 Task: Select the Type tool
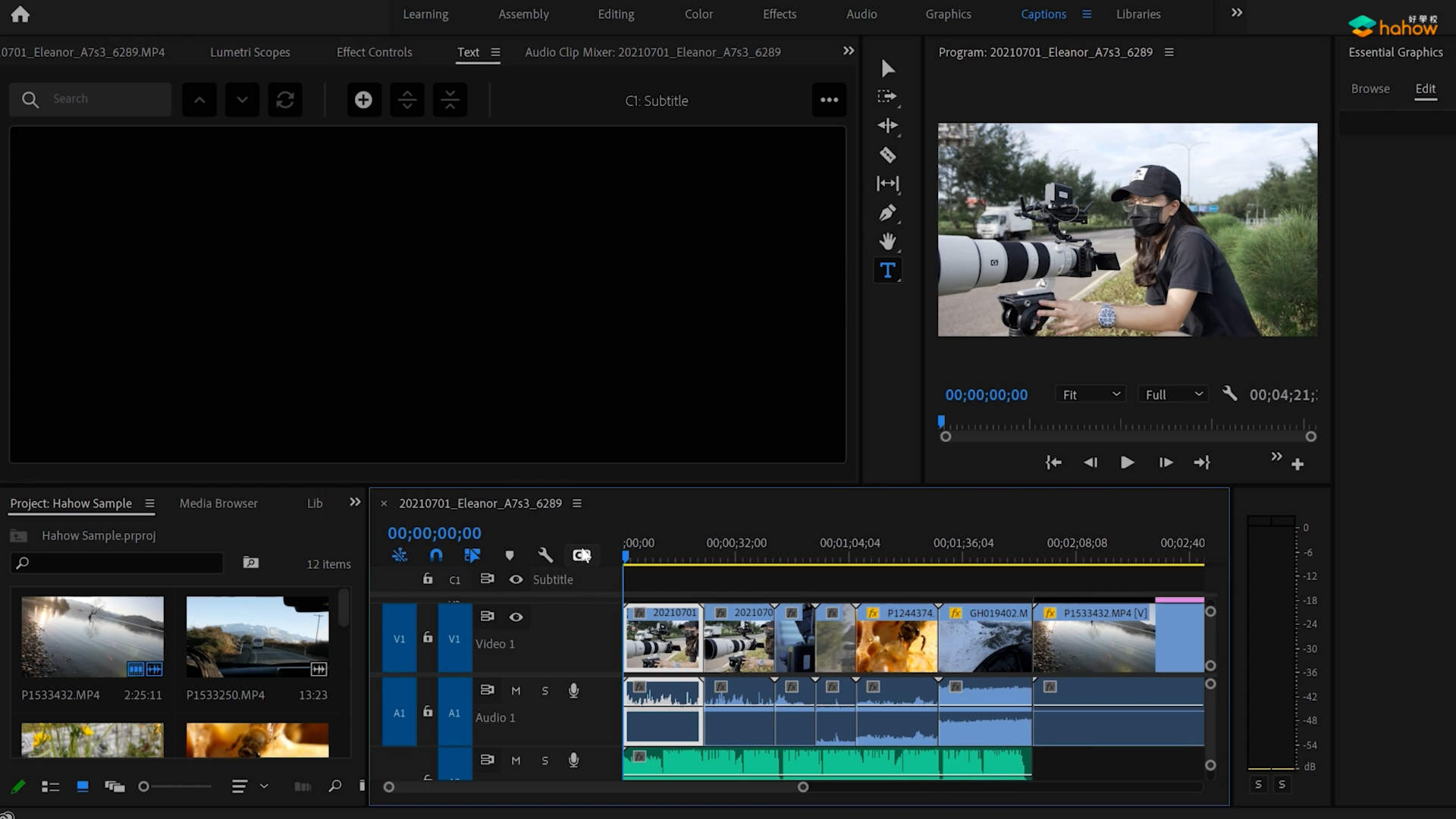coord(887,271)
